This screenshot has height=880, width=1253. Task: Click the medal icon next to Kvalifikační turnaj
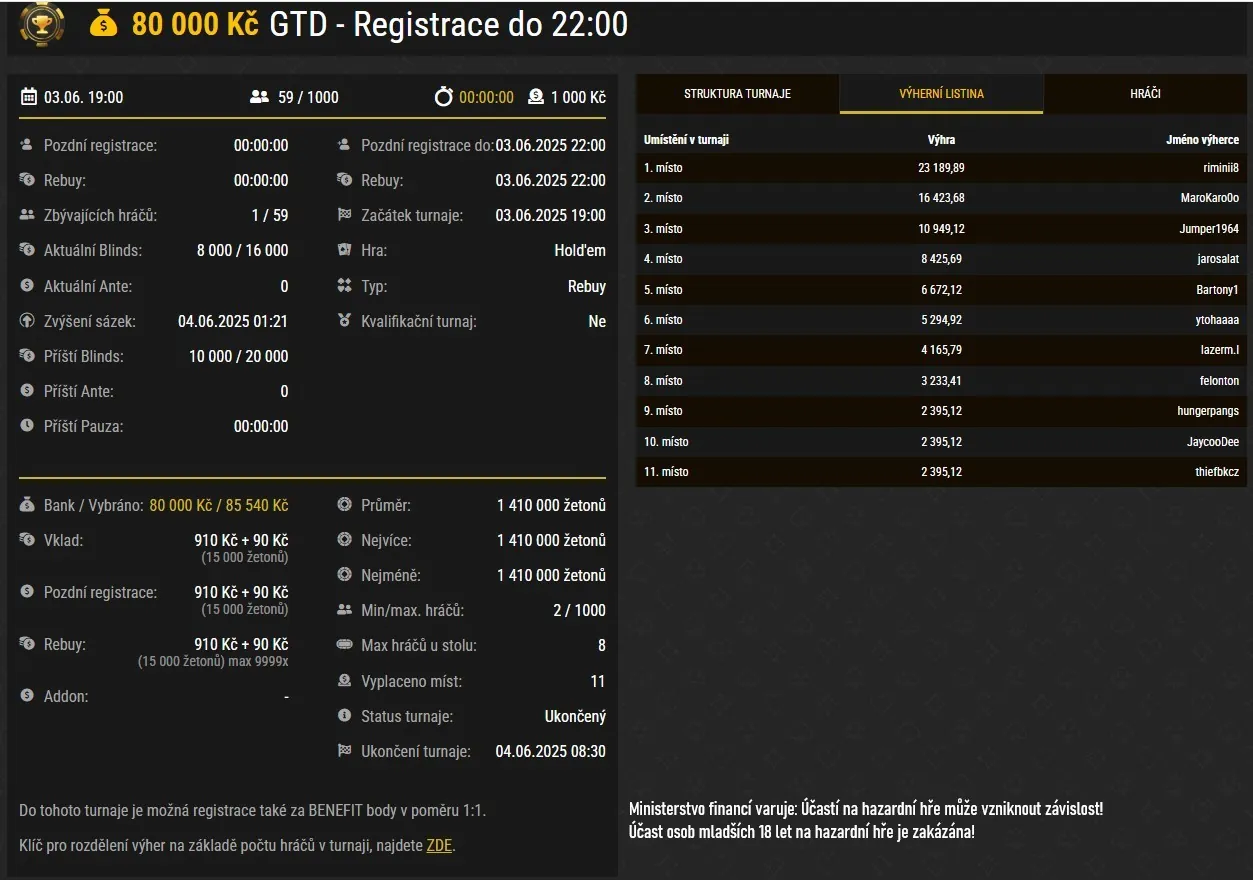coord(345,321)
